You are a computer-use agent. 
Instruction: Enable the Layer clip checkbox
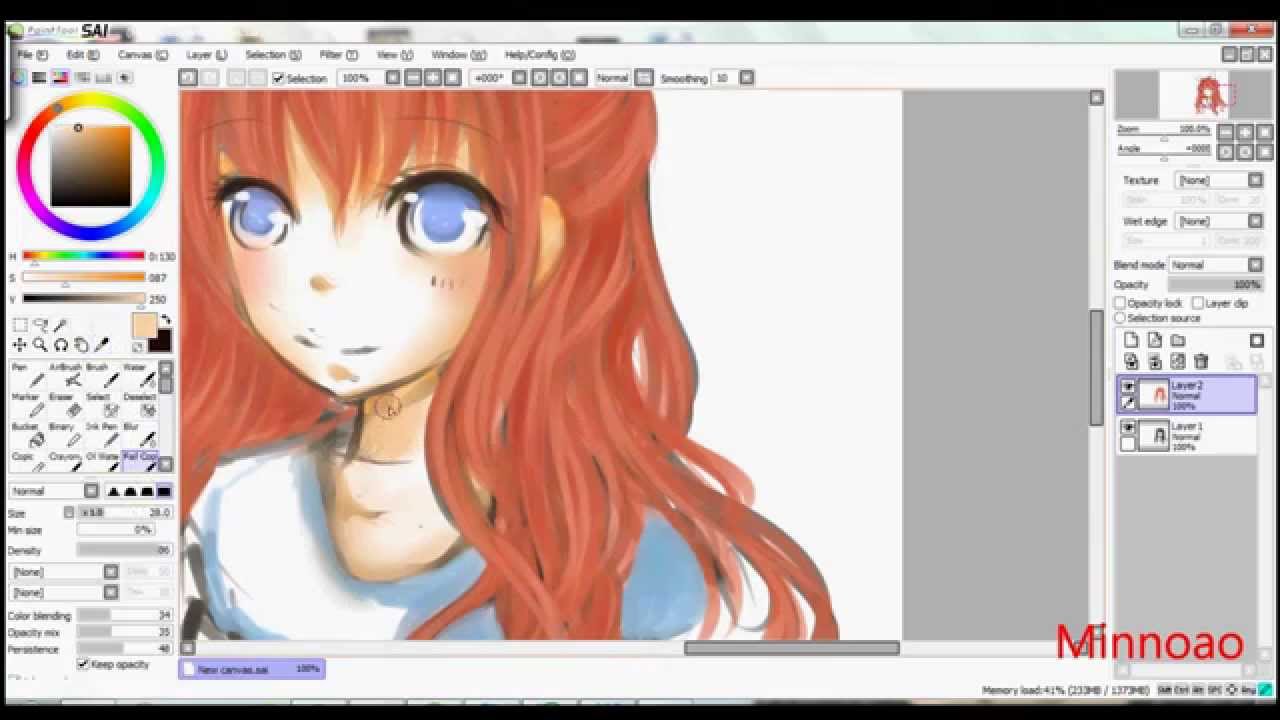(x=1198, y=303)
